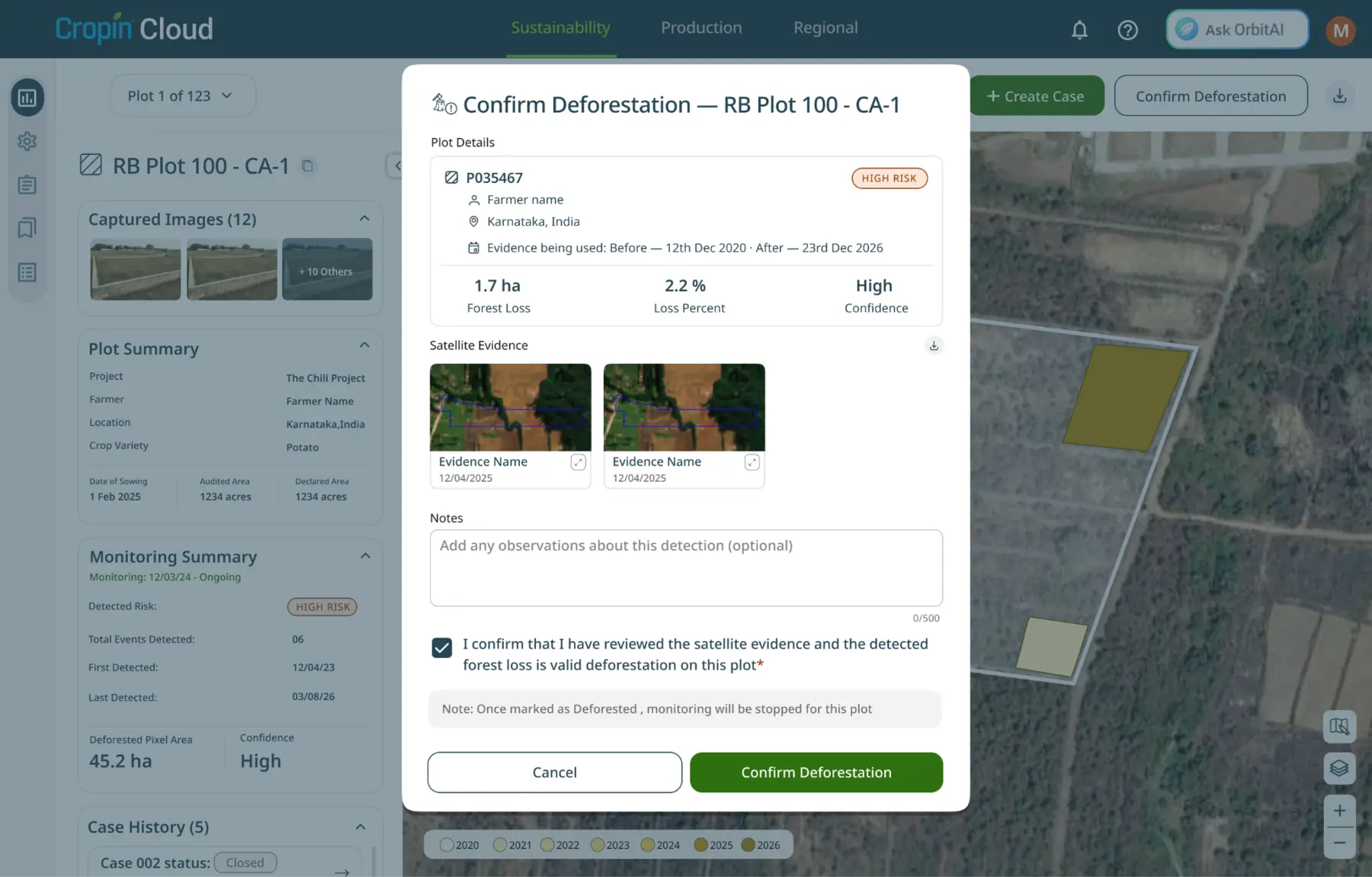Image resolution: width=1372 pixels, height=877 pixels.
Task: Open the first satellite evidence thumbnail
Action: 510,407
